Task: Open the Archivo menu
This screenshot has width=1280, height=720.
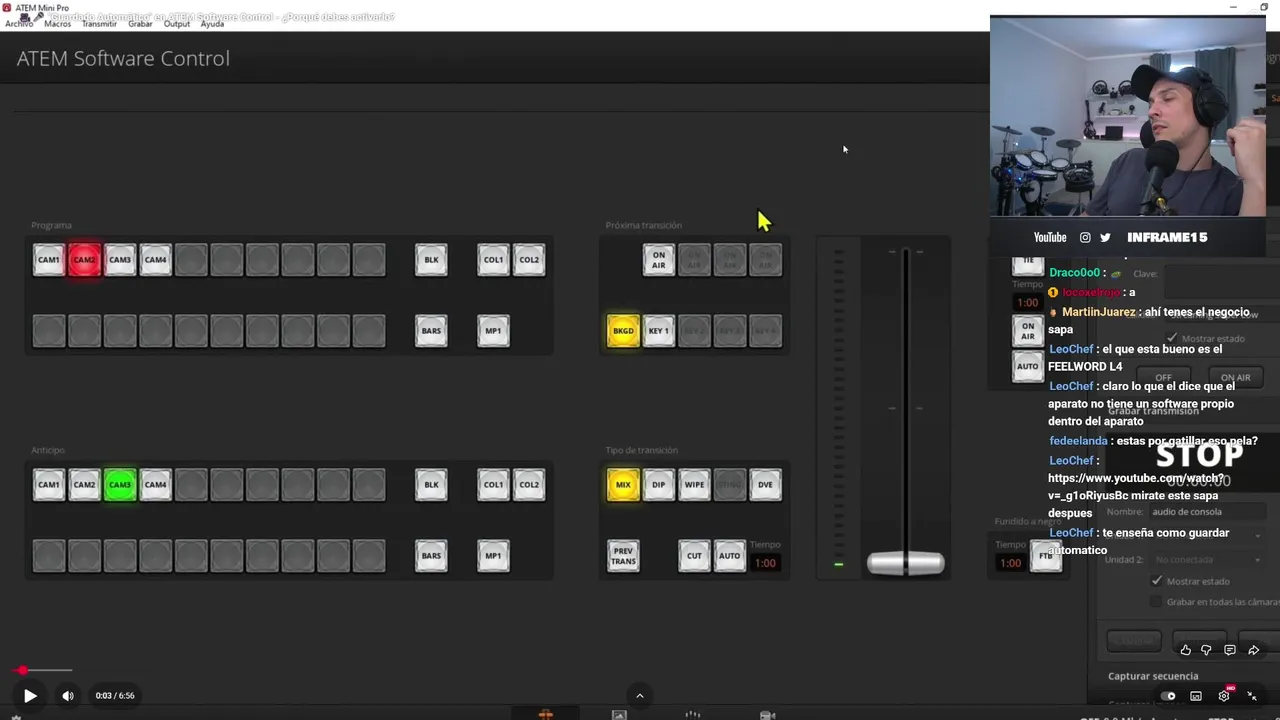Action: click(19, 23)
